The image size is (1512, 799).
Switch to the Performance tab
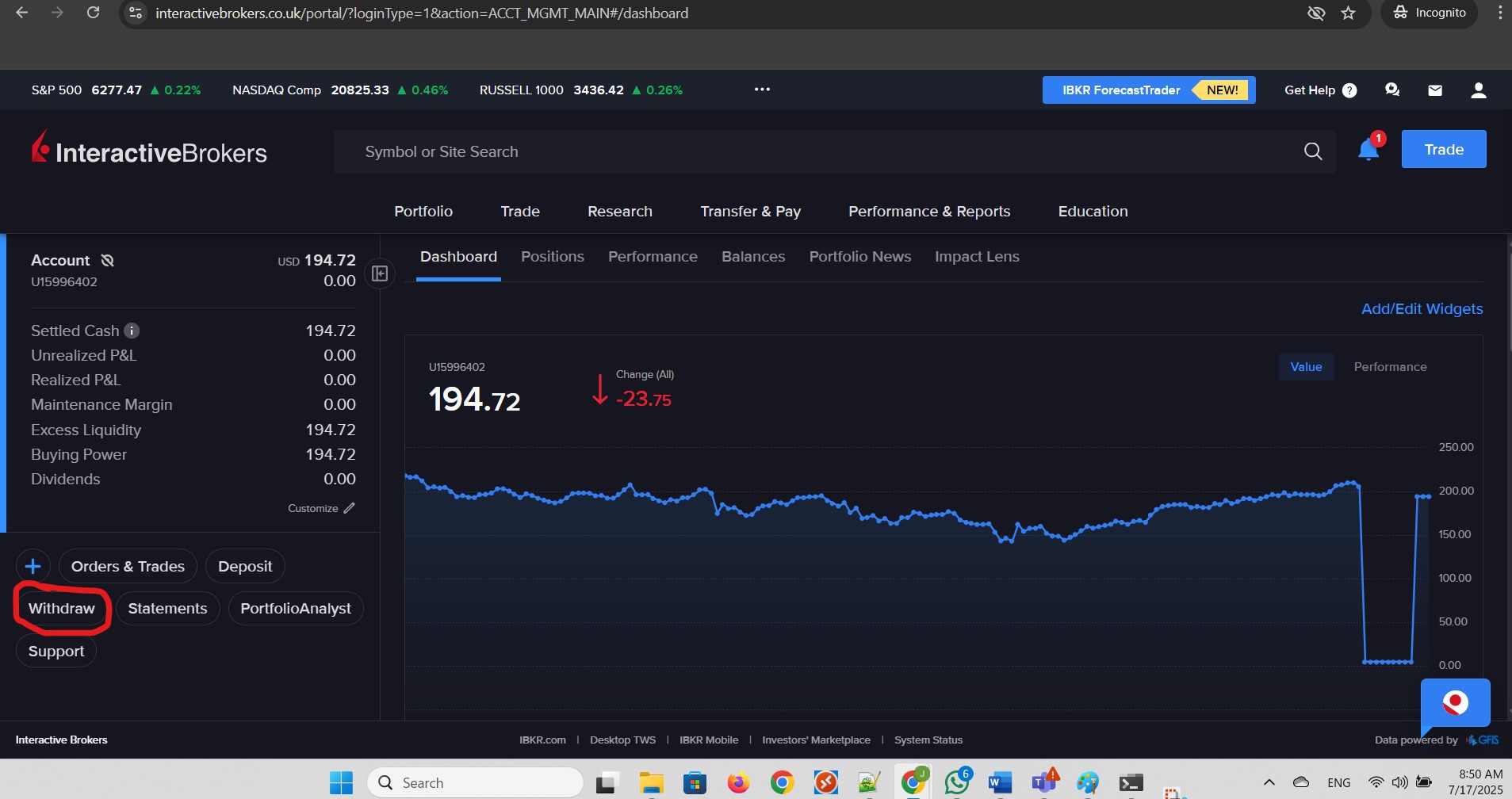pos(653,257)
